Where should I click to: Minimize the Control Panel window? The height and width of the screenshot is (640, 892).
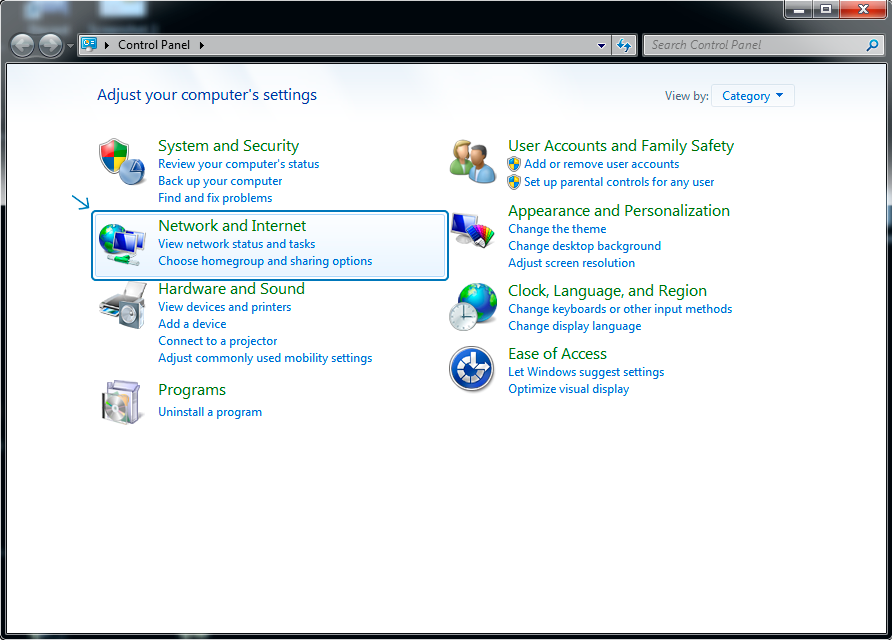(799, 9)
